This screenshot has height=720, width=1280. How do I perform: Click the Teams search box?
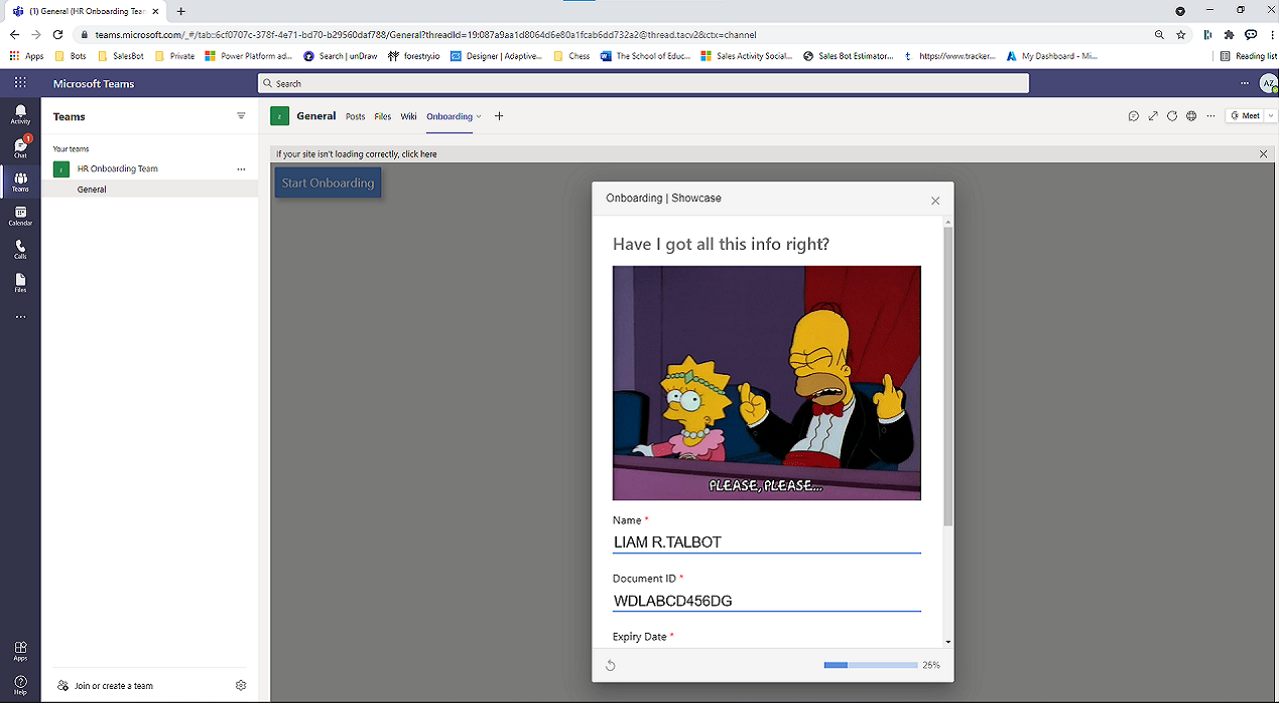[643, 83]
